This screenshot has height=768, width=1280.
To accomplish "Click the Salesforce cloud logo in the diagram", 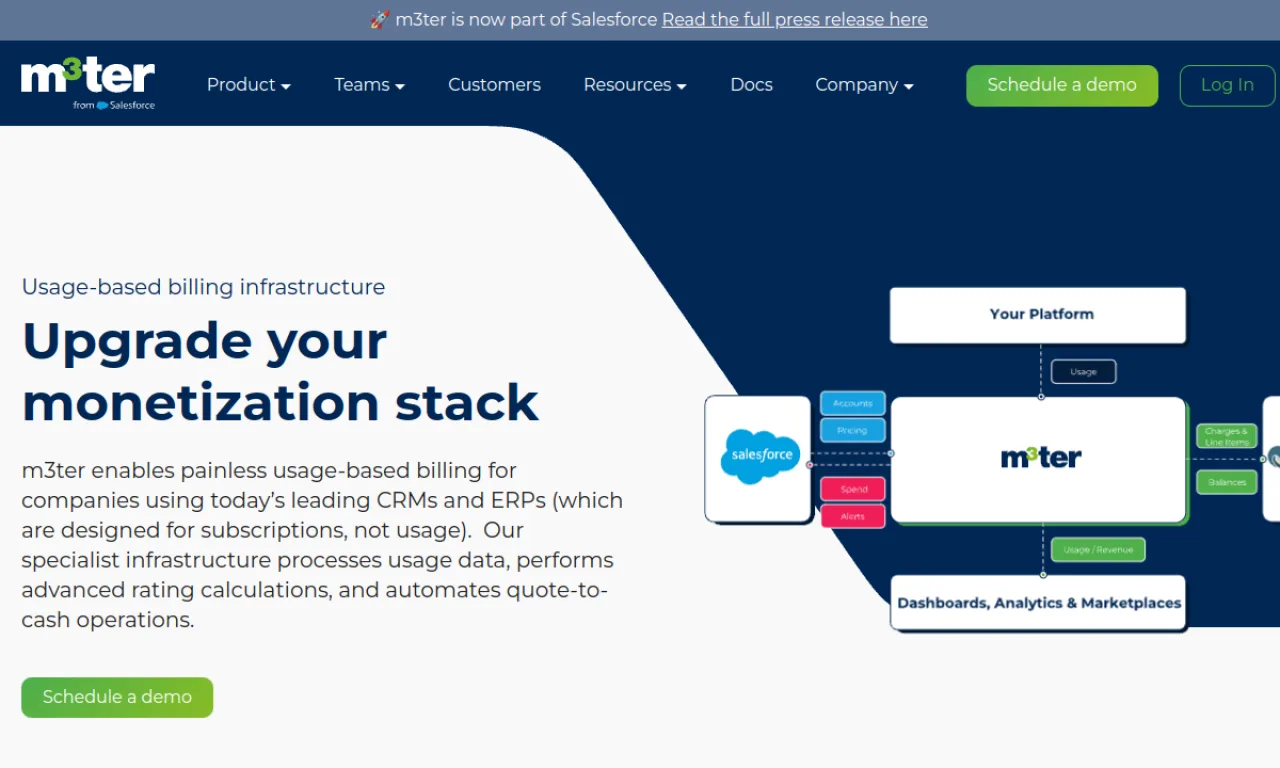I will [x=760, y=456].
